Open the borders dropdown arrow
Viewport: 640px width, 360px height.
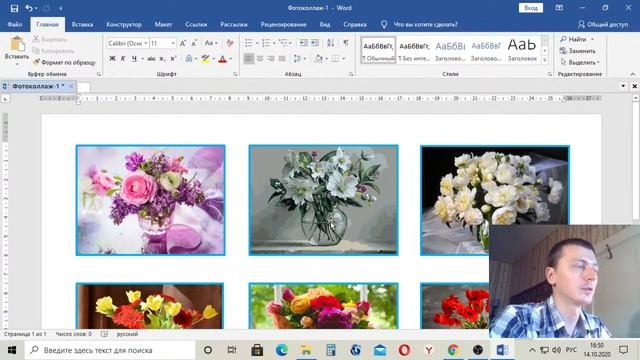coord(344,59)
